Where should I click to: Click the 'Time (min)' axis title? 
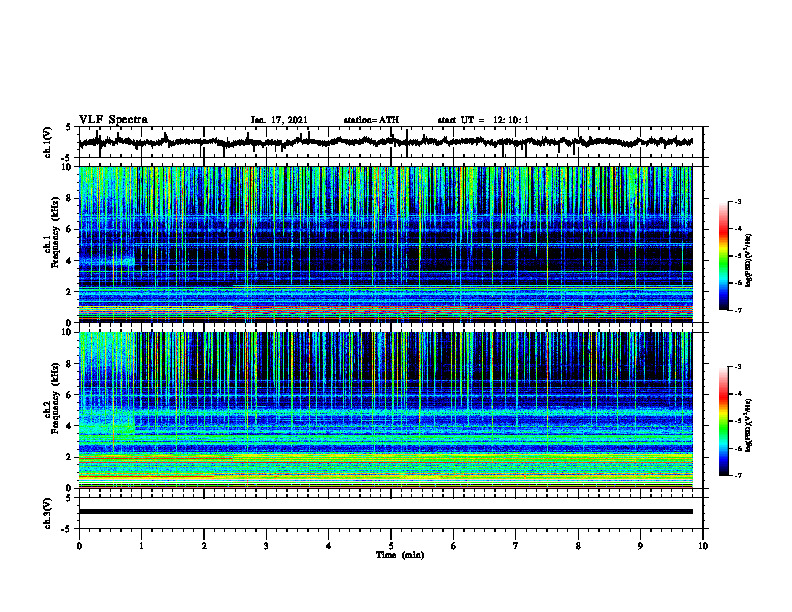click(400, 555)
